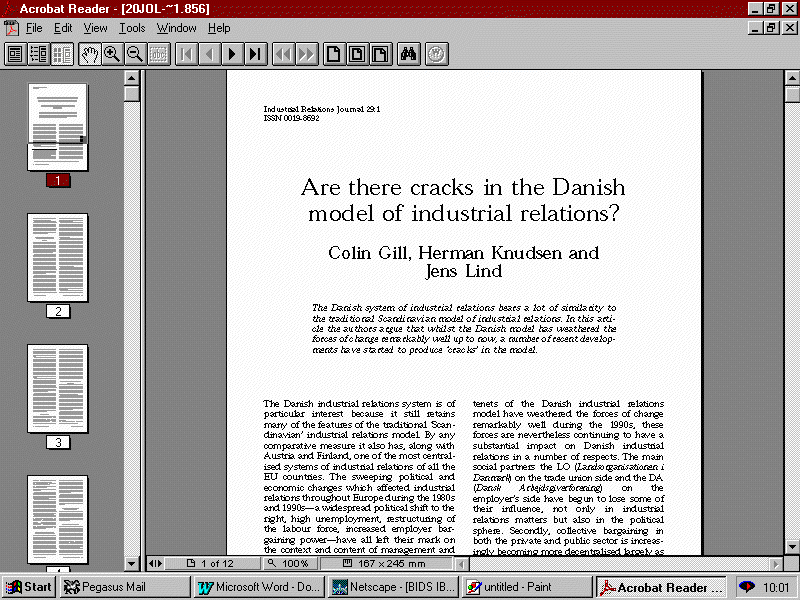Select page 3 thumbnail
The height and width of the screenshot is (600, 800).
tap(58, 389)
